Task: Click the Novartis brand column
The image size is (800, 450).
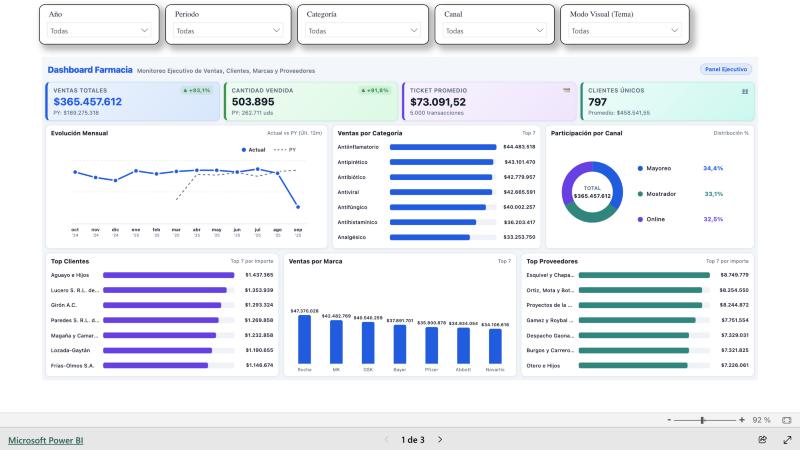Action: click(x=495, y=346)
